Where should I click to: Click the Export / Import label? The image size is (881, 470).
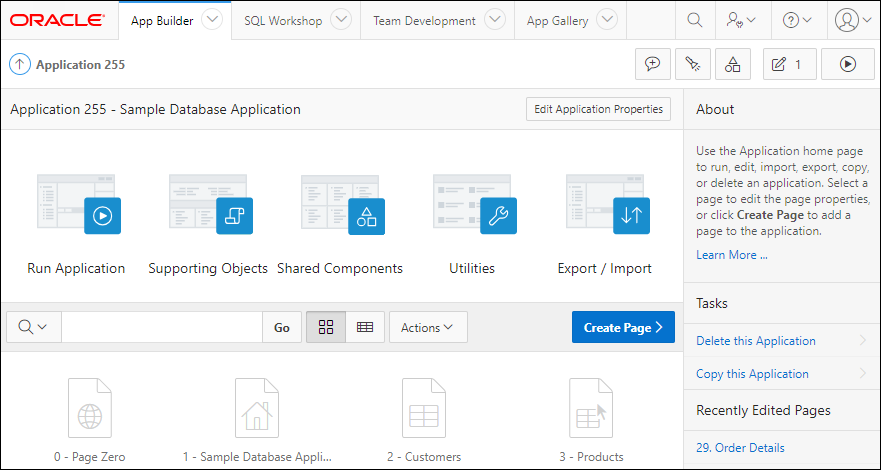click(x=605, y=268)
